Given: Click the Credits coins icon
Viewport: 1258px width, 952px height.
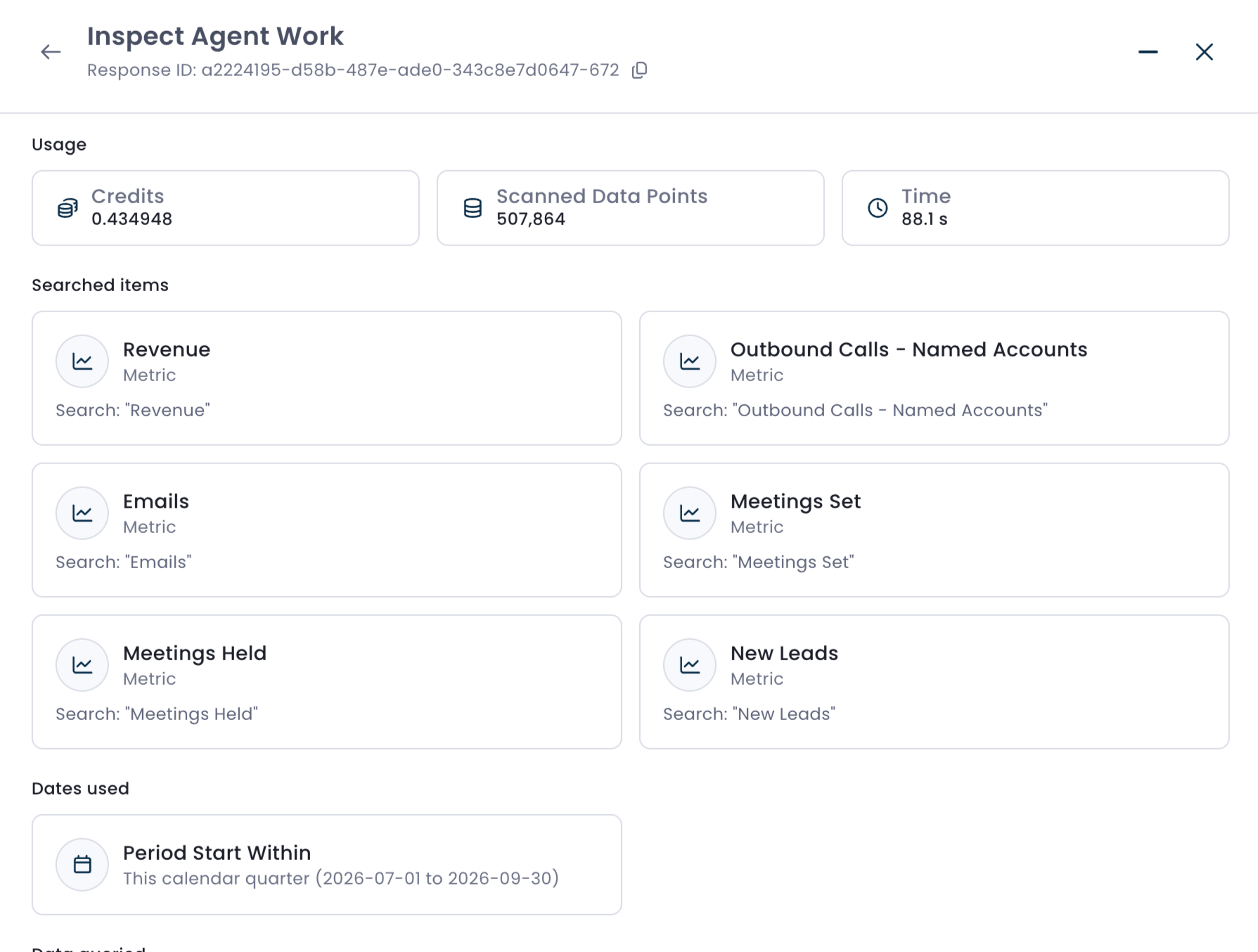Looking at the screenshot, I should 68,208.
